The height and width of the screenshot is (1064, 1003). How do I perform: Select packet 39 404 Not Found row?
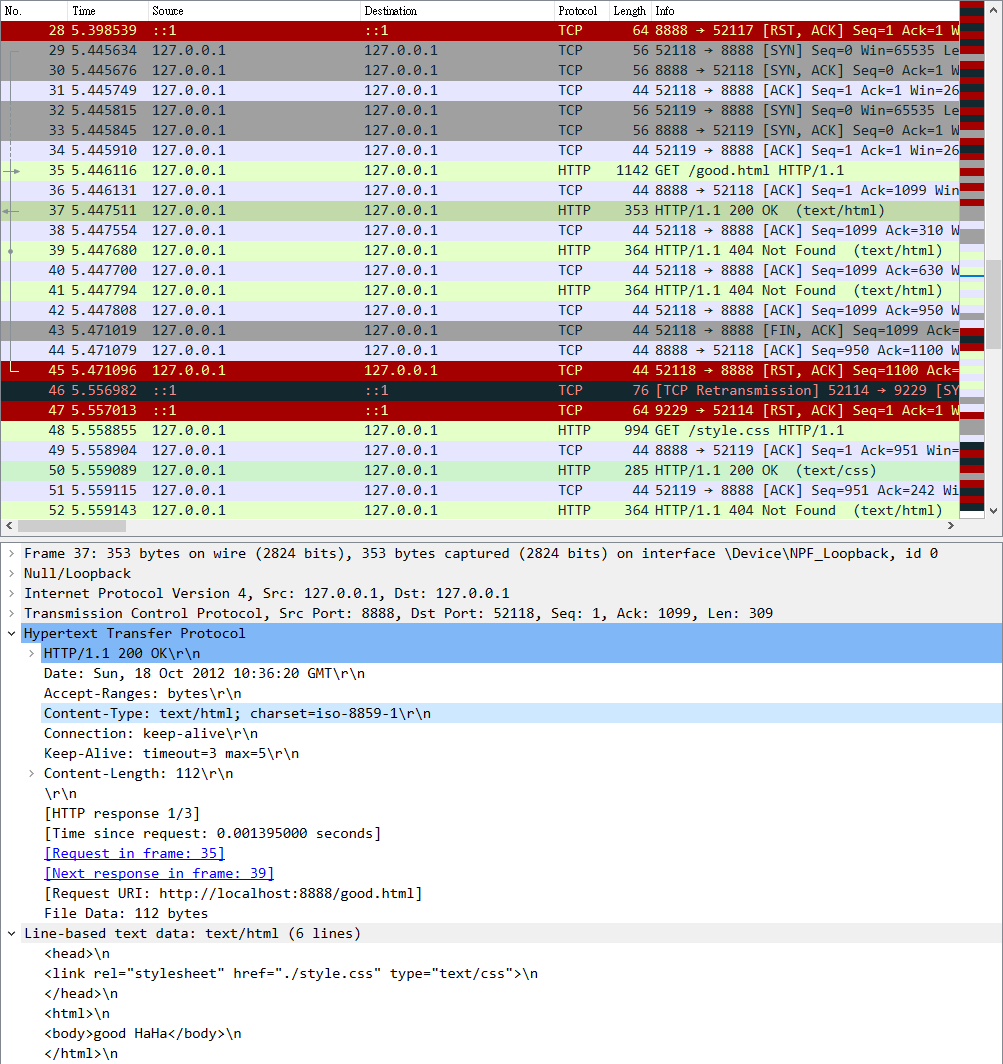[x=480, y=250]
